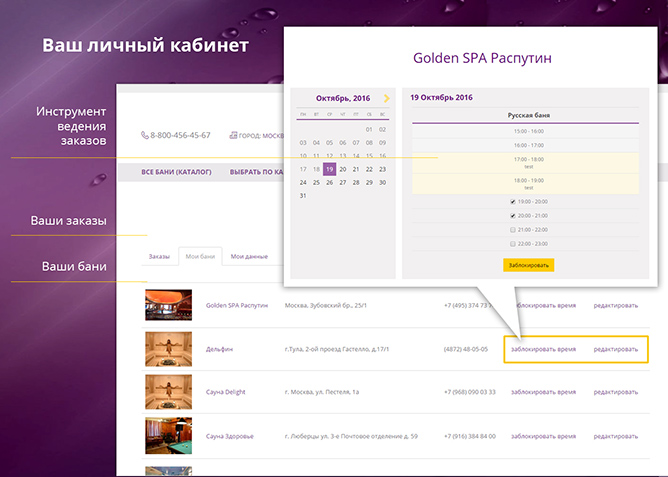Click the 15:00 - 16:00 slot
Viewport: 668px width, 477px height.
[x=525, y=131]
